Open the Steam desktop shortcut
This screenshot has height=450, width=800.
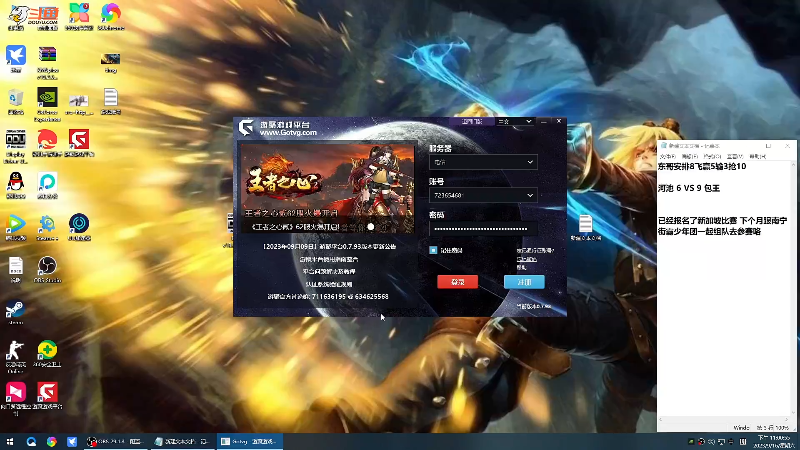point(15,312)
